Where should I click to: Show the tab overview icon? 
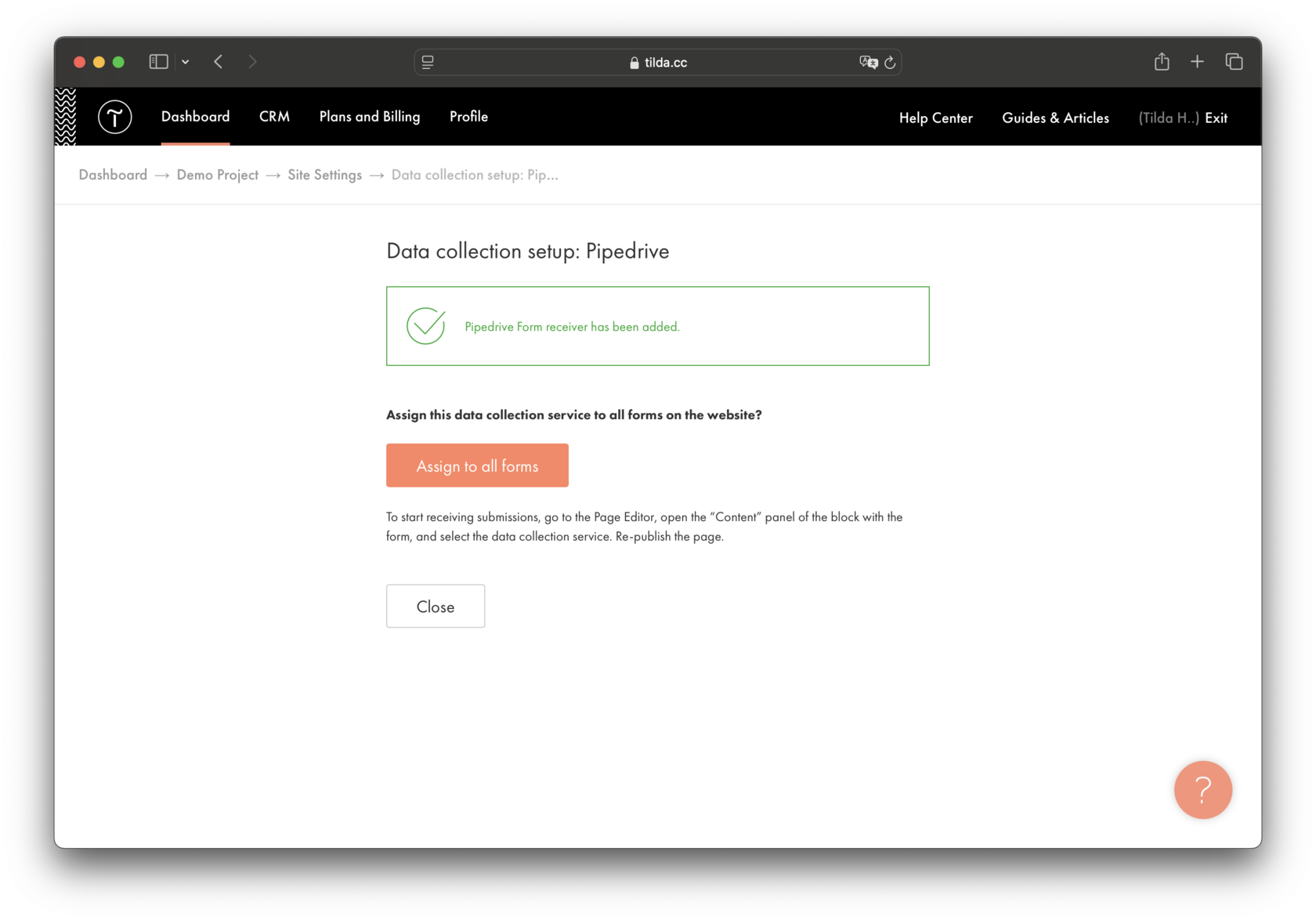(1234, 61)
